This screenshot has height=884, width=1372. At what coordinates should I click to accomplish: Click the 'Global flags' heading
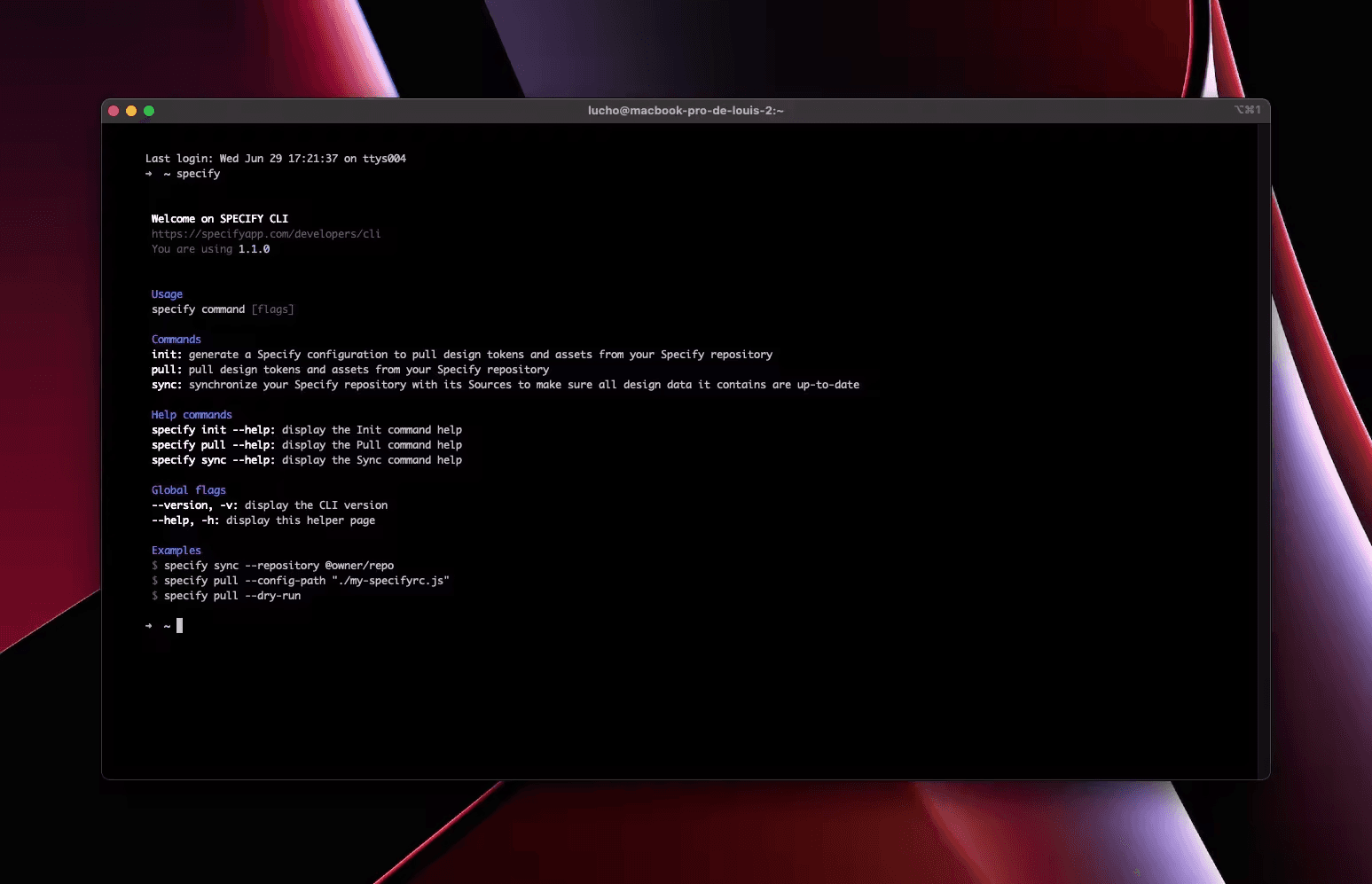coord(189,490)
